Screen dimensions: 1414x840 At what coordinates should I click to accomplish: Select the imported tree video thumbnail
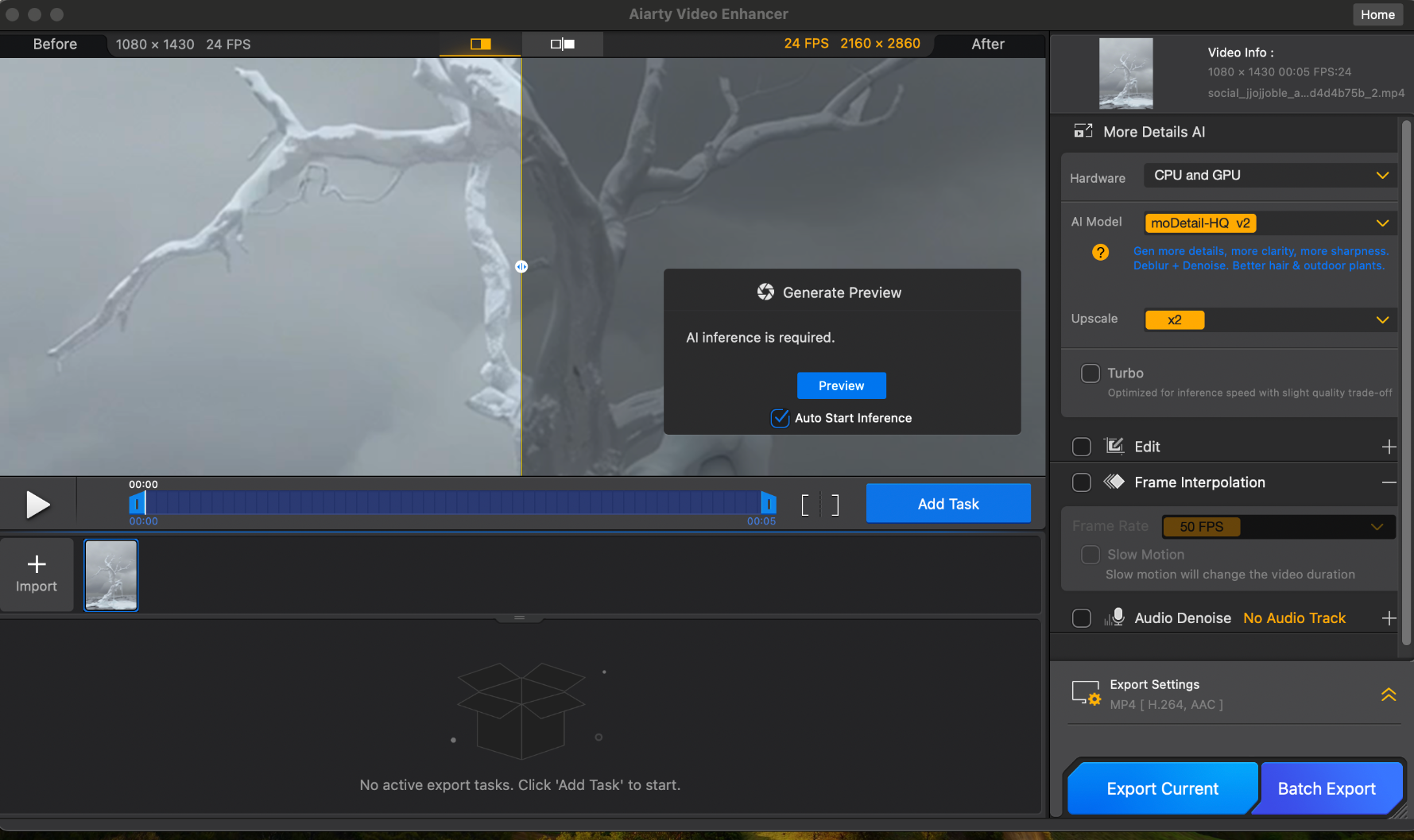[x=111, y=575]
